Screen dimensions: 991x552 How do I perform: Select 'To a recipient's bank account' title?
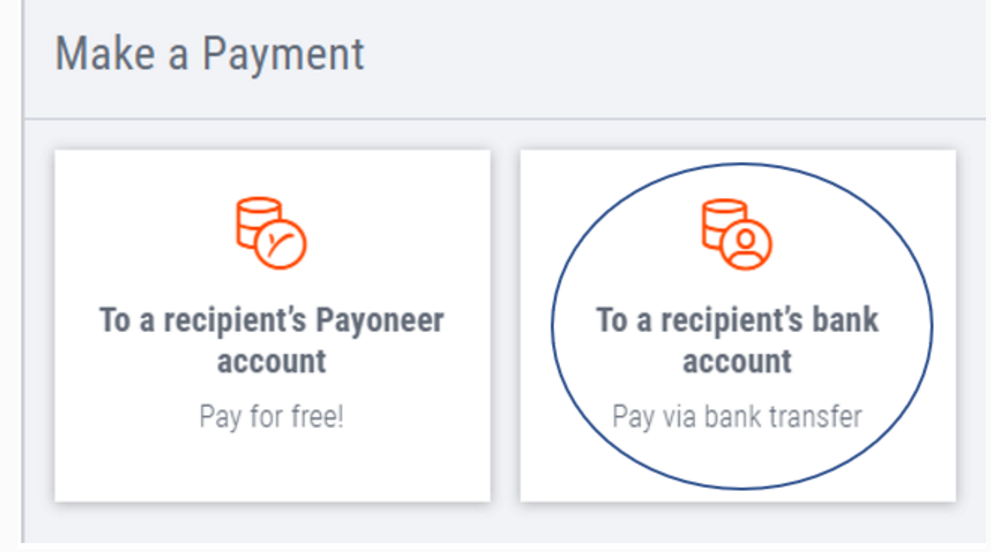coord(737,340)
